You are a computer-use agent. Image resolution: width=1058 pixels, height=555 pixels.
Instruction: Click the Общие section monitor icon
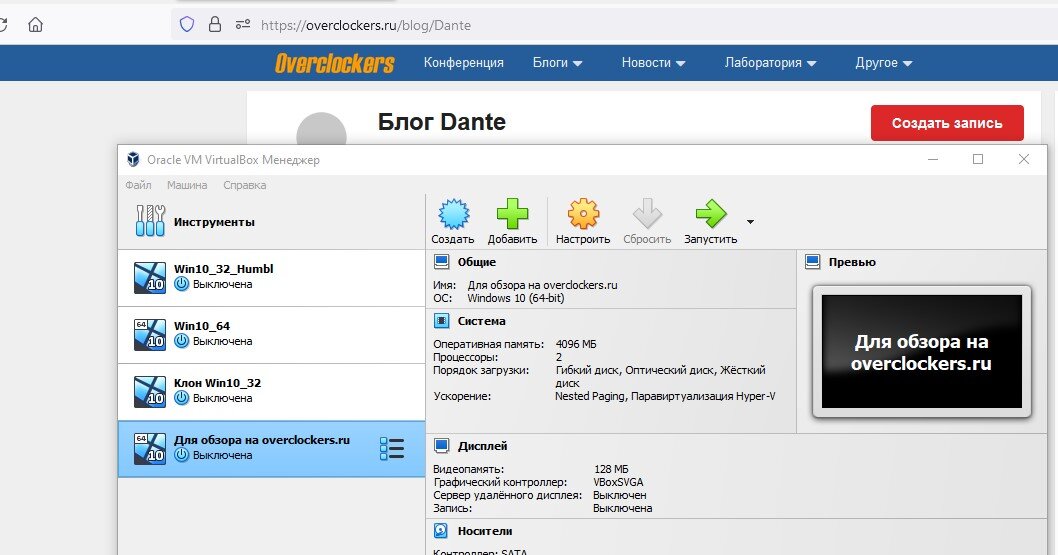pos(442,262)
